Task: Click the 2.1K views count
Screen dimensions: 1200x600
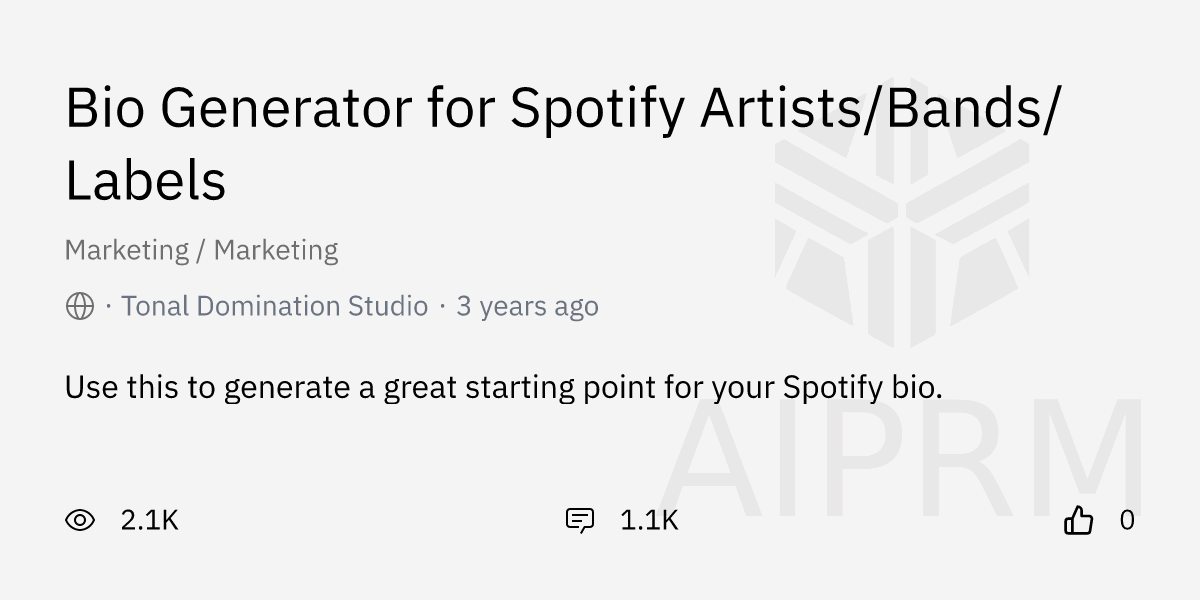Action: pyautogui.click(x=149, y=520)
